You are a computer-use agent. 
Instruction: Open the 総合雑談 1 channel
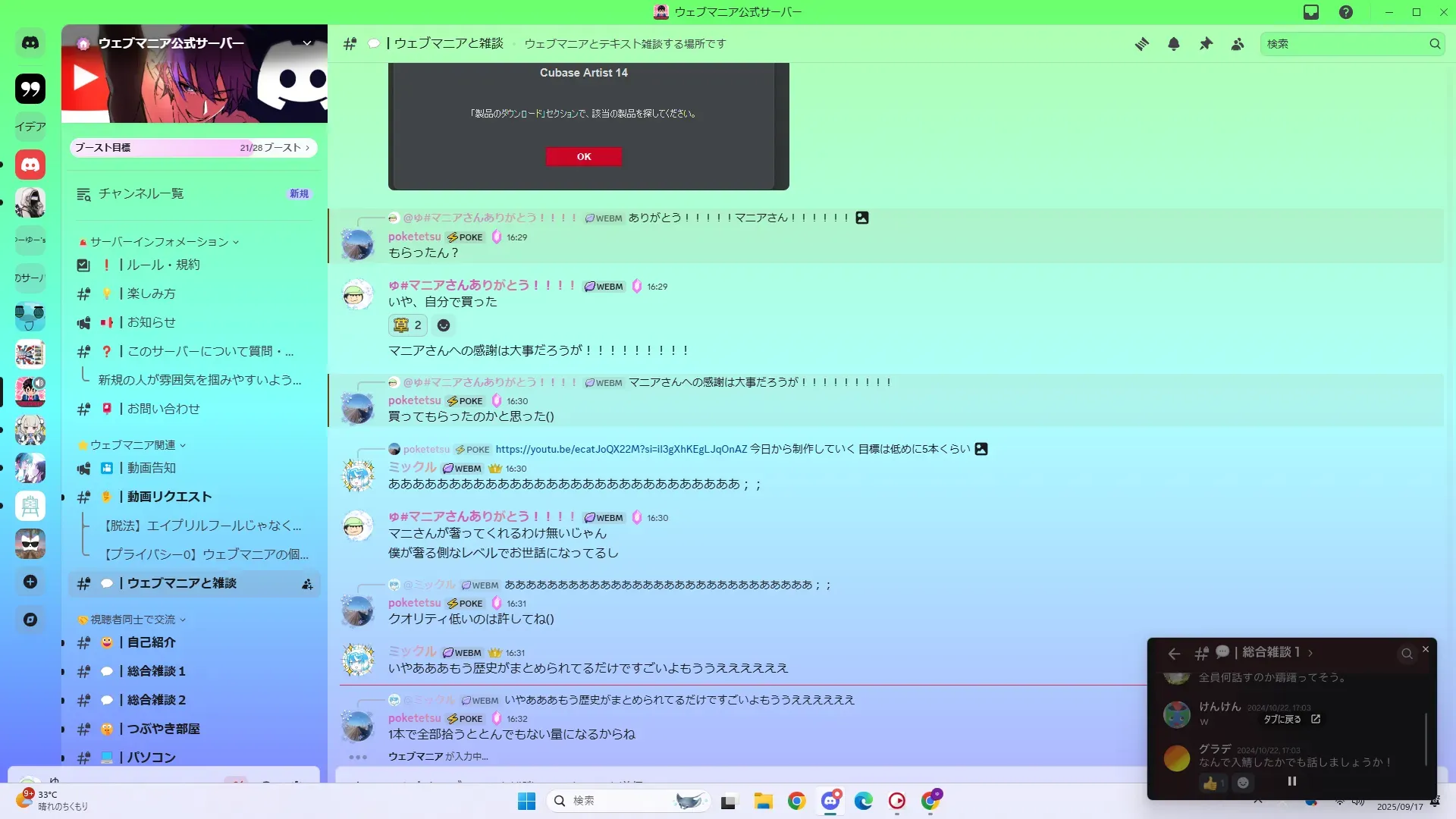[156, 671]
